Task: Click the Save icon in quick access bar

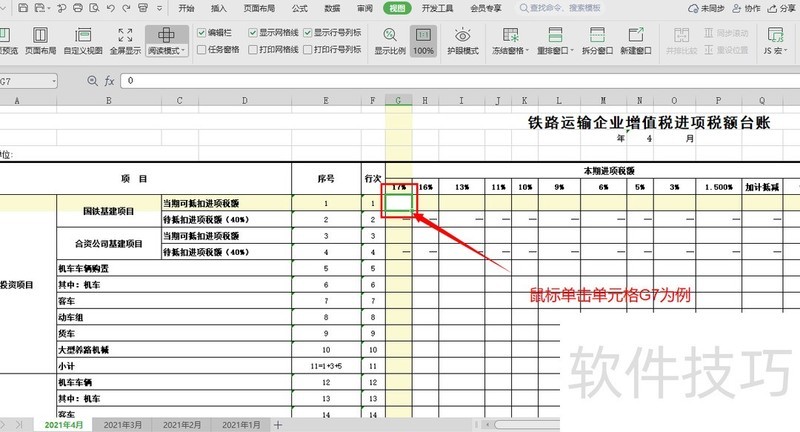Action: (x=23, y=8)
